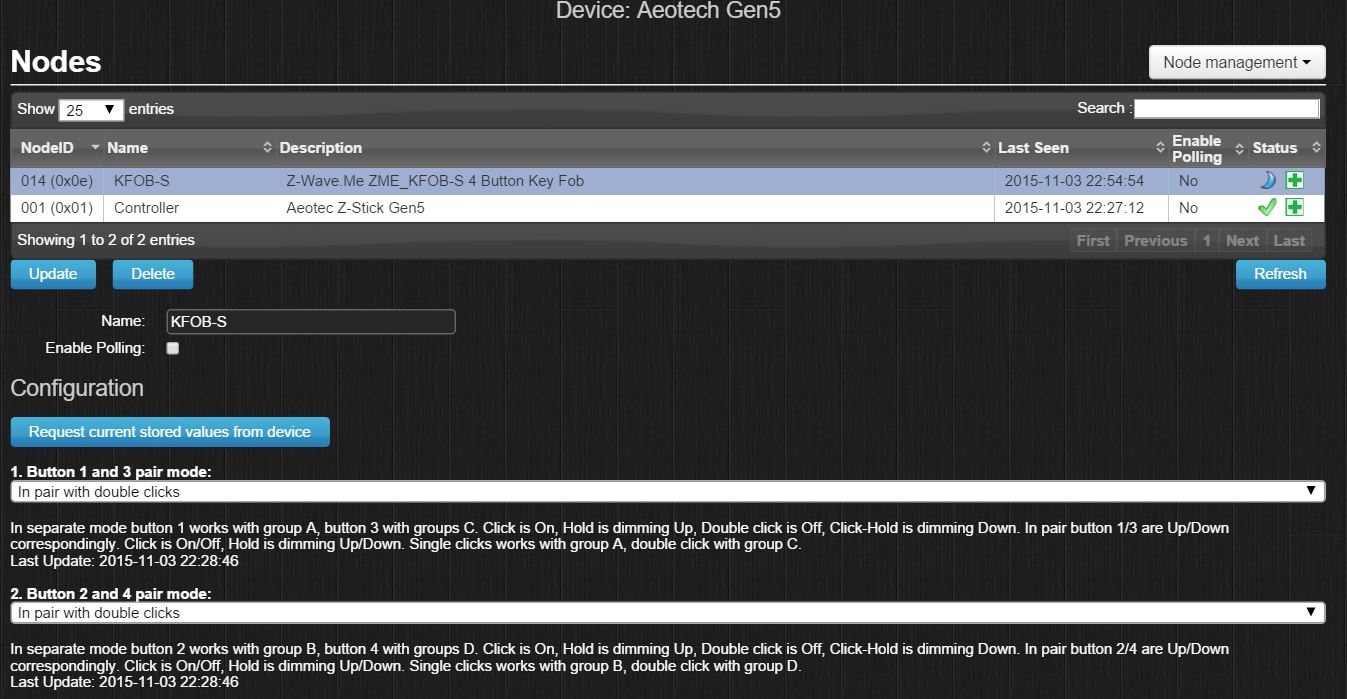Click the Nodes page heading

point(56,62)
